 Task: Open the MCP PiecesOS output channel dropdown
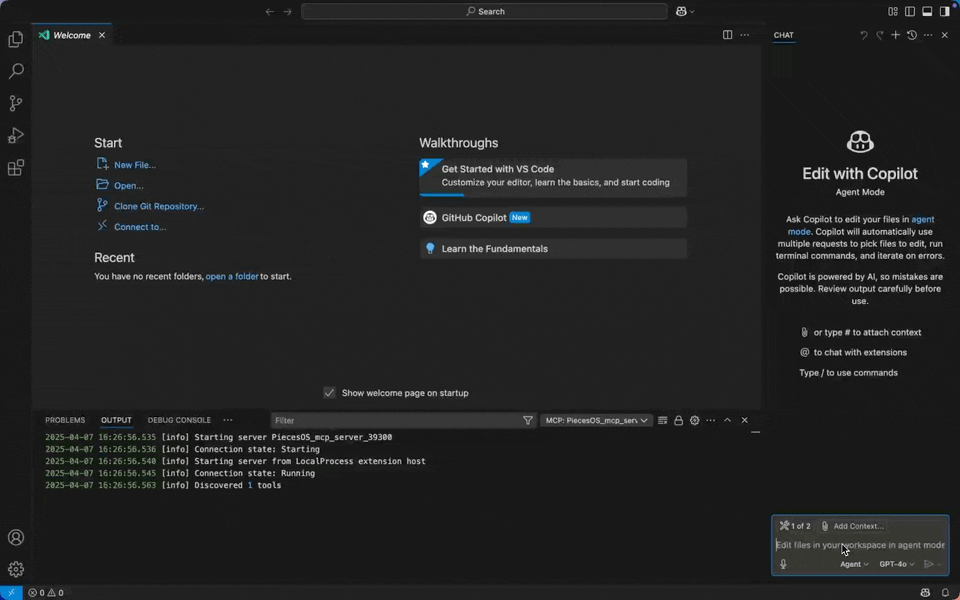[596, 420]
